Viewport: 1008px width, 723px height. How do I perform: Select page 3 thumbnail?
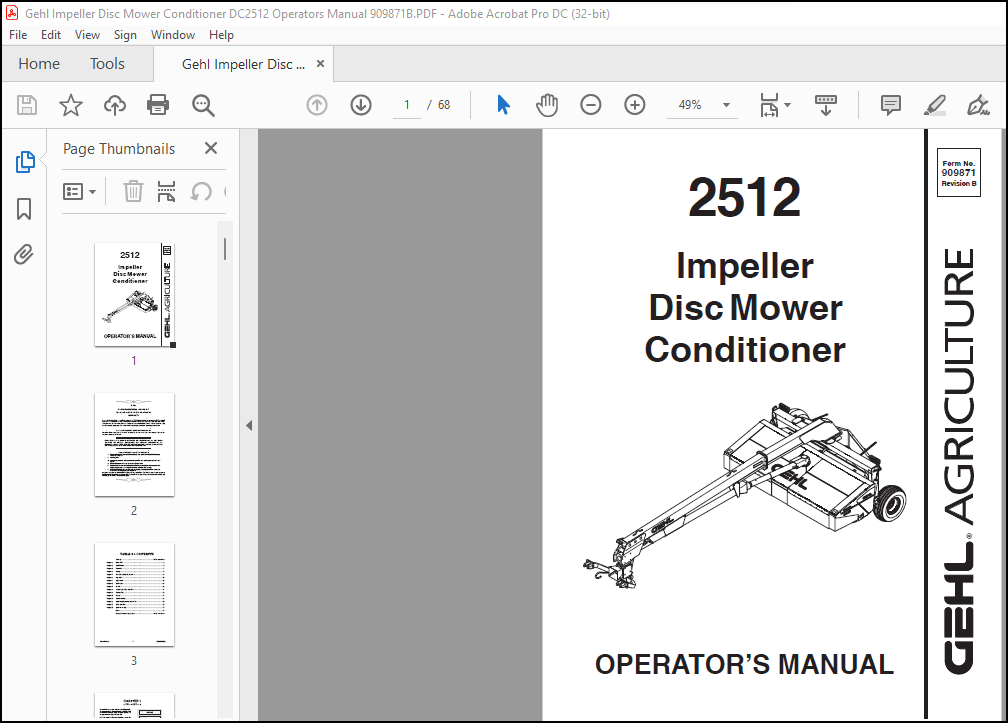point(134,594)
